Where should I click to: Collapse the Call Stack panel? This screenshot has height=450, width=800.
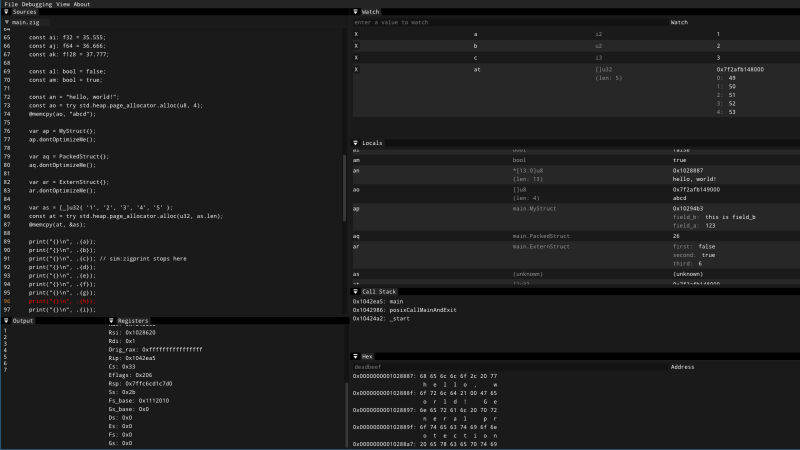click(x=356, y=291)
